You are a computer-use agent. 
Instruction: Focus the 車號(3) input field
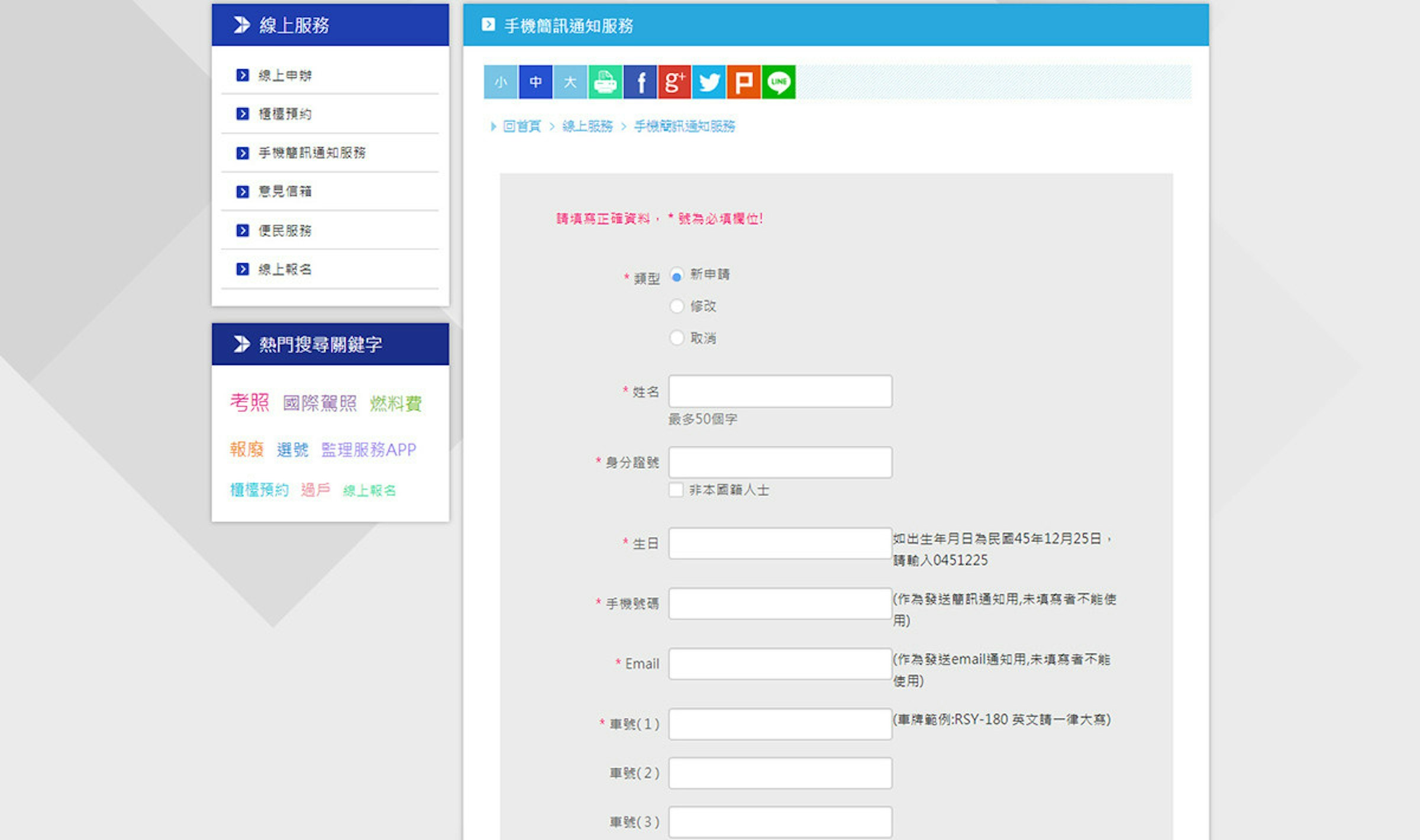coord(780,822)
